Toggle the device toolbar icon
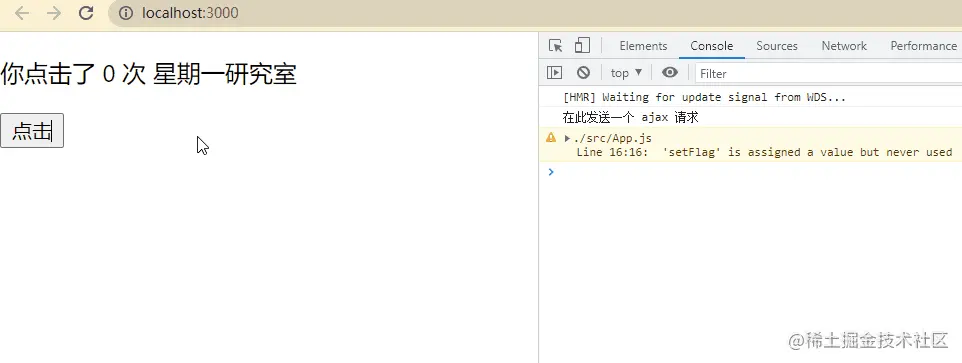 click(x=582, y=46)
